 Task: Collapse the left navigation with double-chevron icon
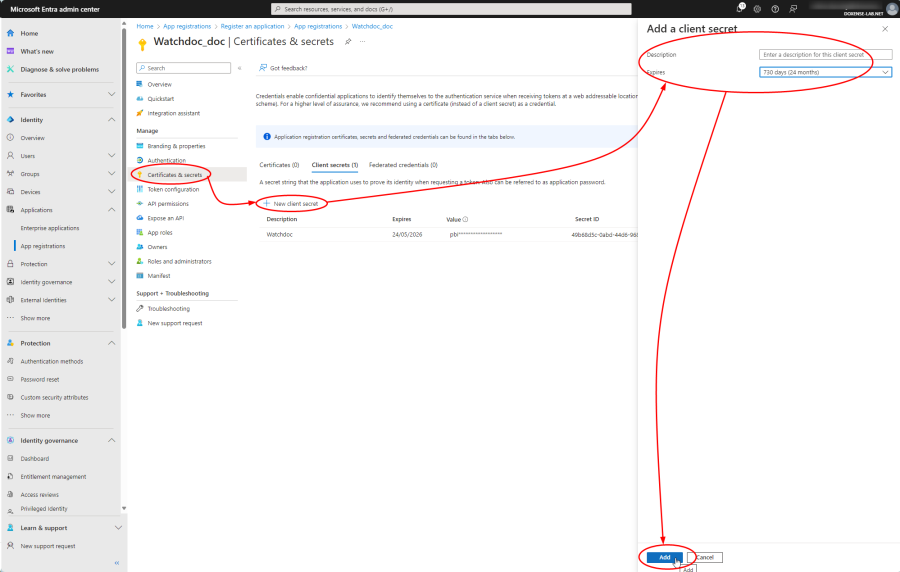(x=116, y=563)
